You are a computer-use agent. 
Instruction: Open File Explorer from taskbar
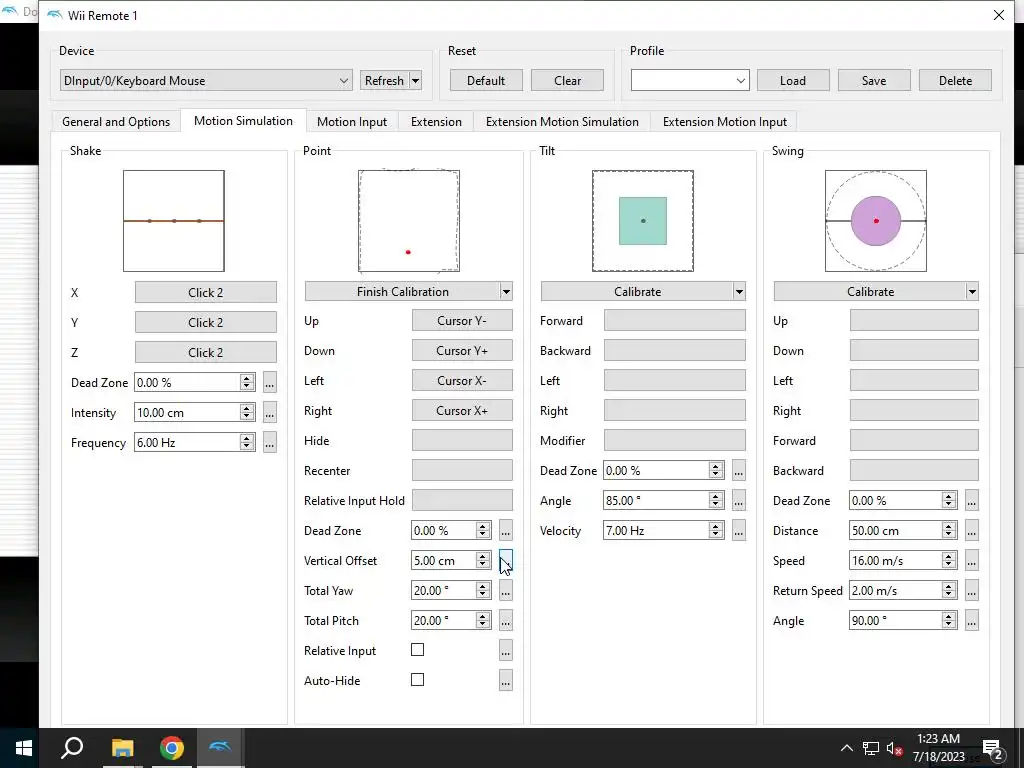122,748
